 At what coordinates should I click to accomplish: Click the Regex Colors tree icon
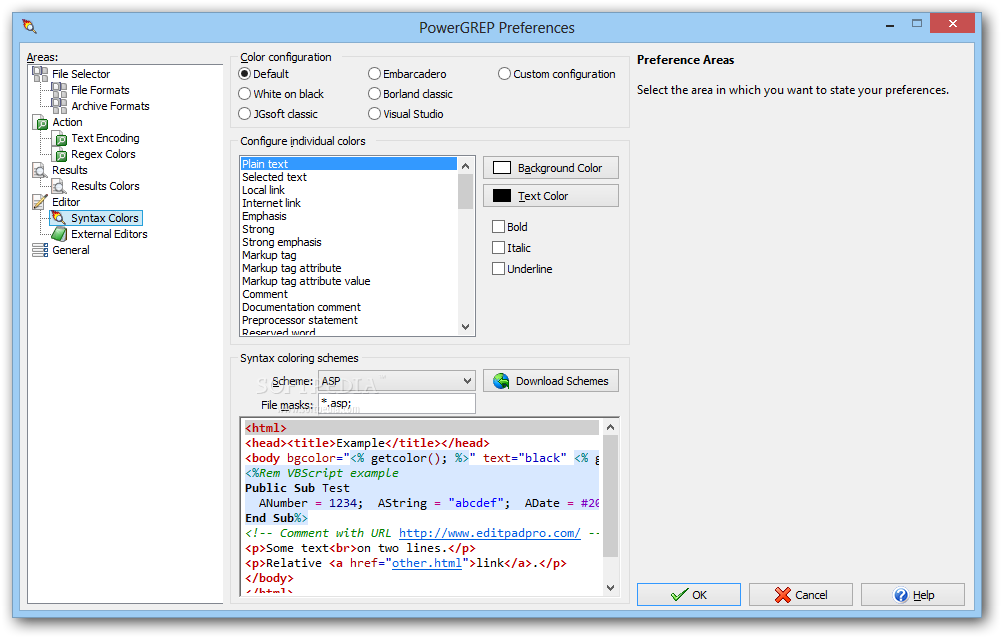coord(59,154)
